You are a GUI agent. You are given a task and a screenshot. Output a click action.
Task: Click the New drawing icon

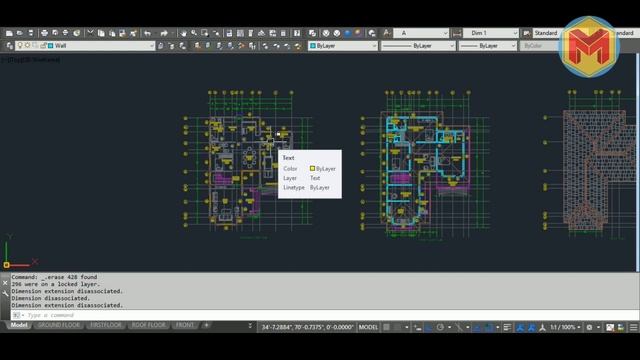tap(9, 33)
